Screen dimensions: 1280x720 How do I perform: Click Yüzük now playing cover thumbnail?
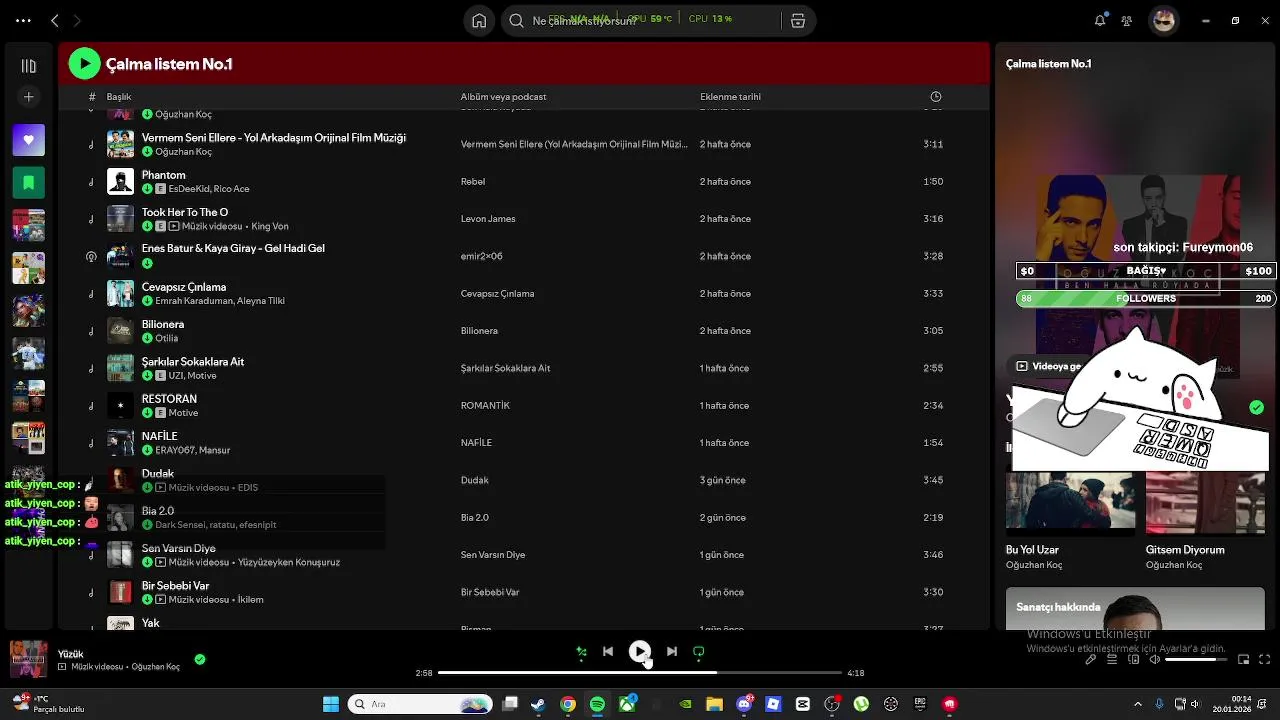tap(28, 659)
